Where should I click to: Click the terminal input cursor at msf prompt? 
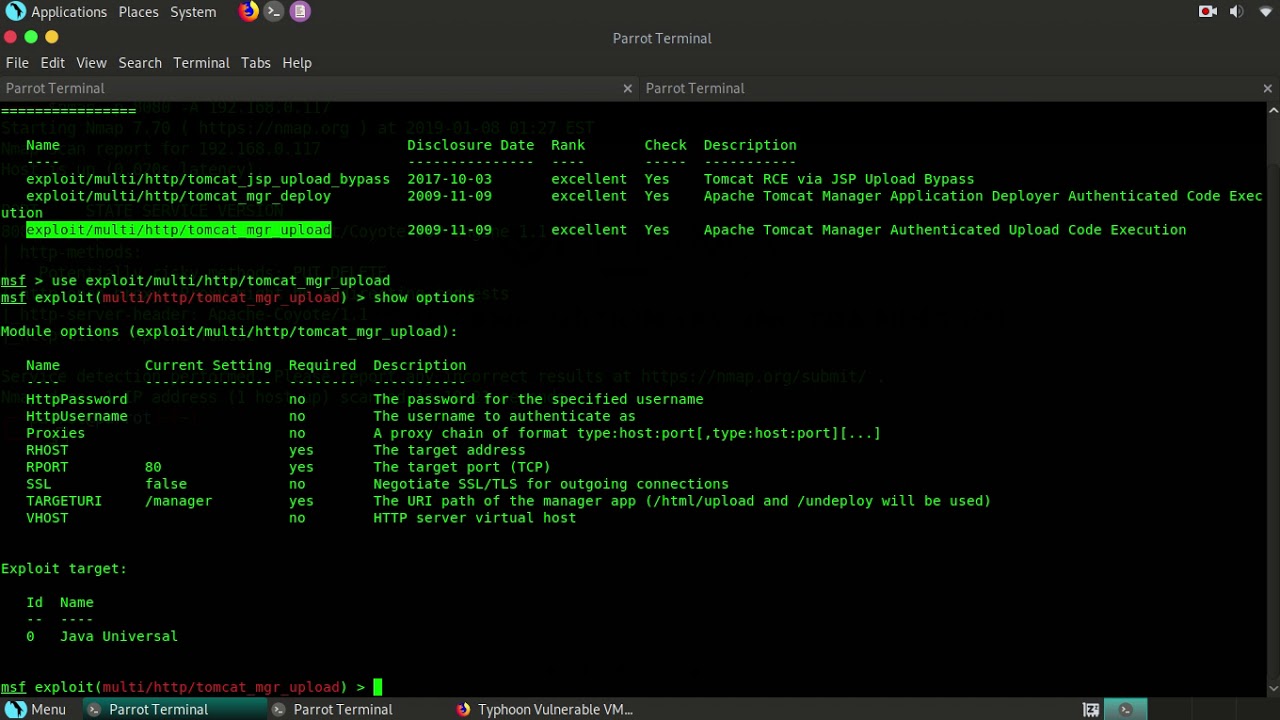(378, 687)
